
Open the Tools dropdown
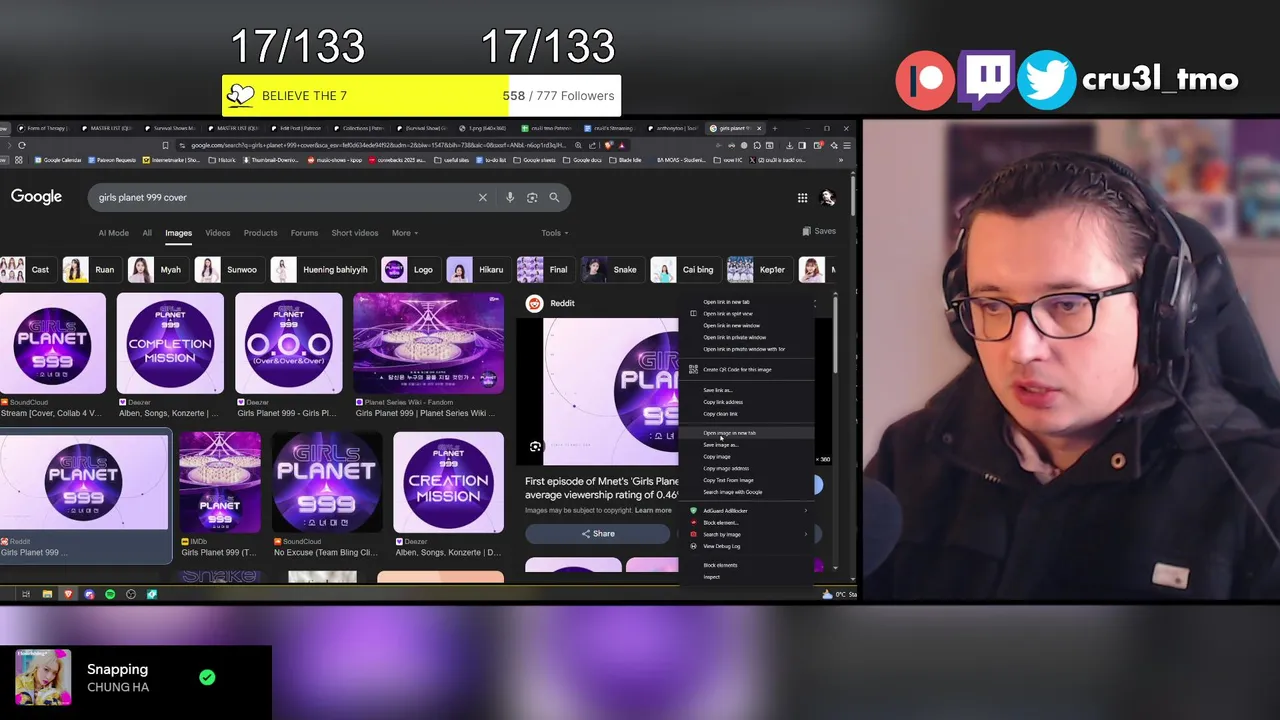pyautogui.click(x=555, y=233)
